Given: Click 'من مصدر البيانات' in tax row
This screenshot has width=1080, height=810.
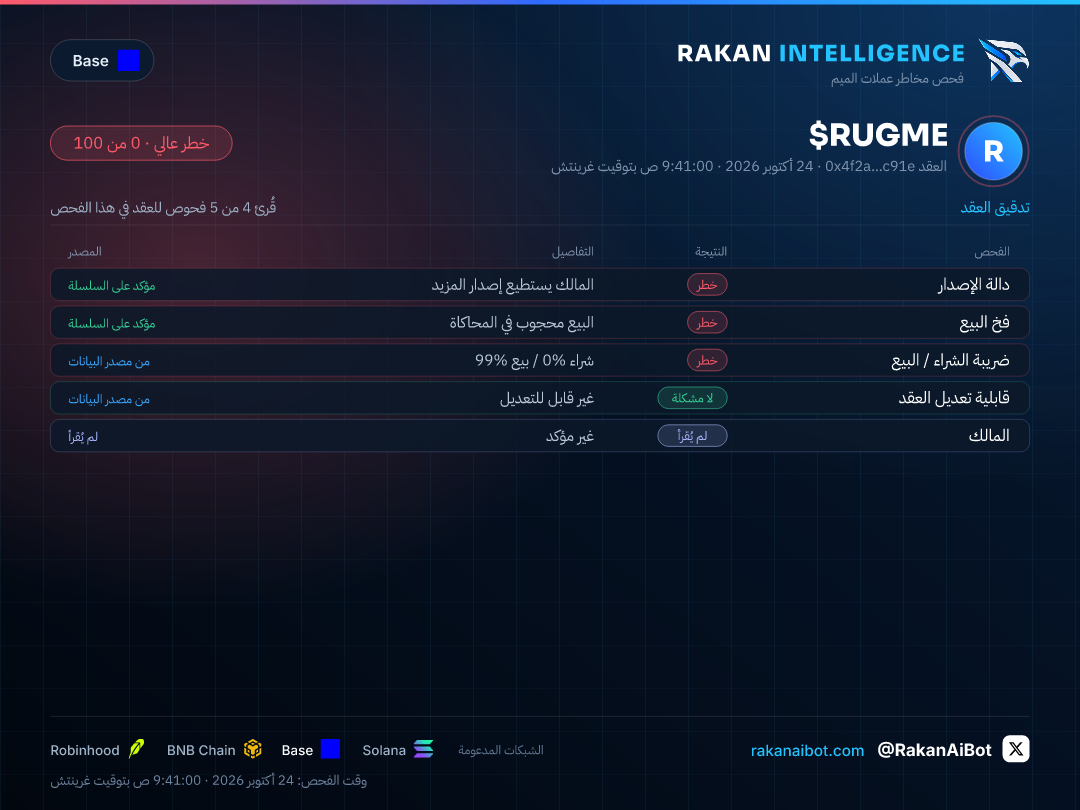Looking at the screenshot, I should 109,362.
